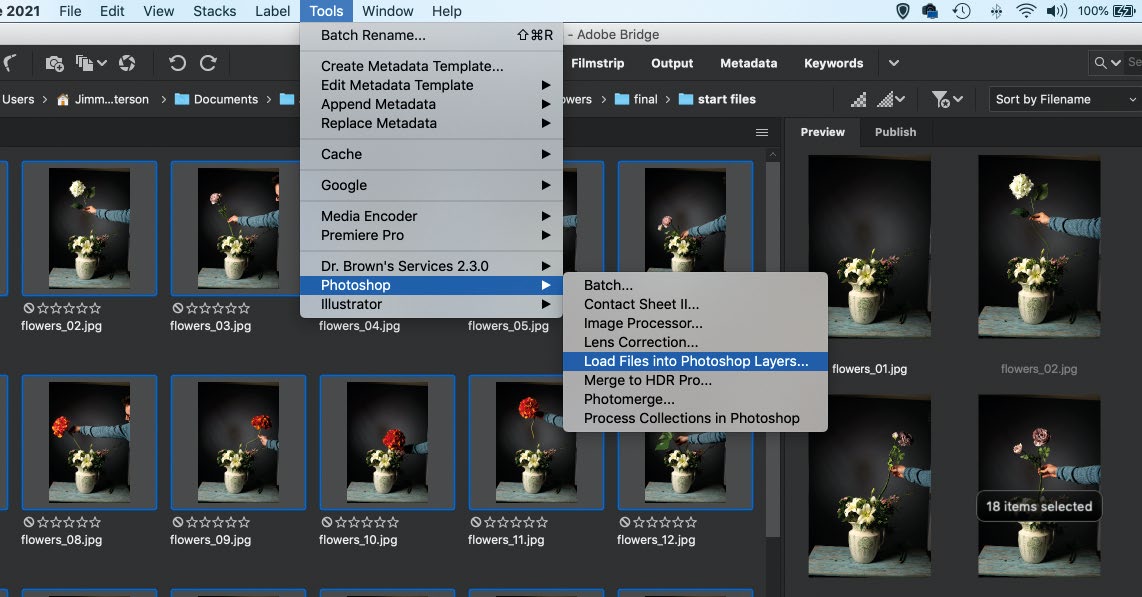Screen dimensions: 1142x597
Task: Click the flowers_01.jpg image in Preview panel
Action: pos(869,246)
